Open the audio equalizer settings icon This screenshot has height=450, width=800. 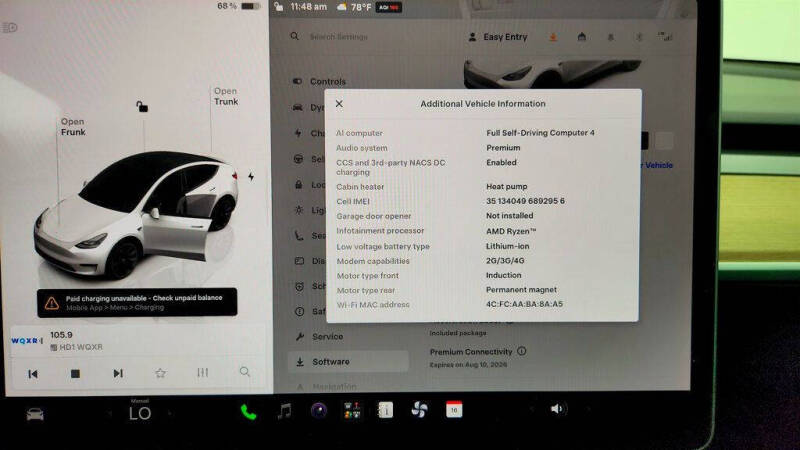coord(203,372)
